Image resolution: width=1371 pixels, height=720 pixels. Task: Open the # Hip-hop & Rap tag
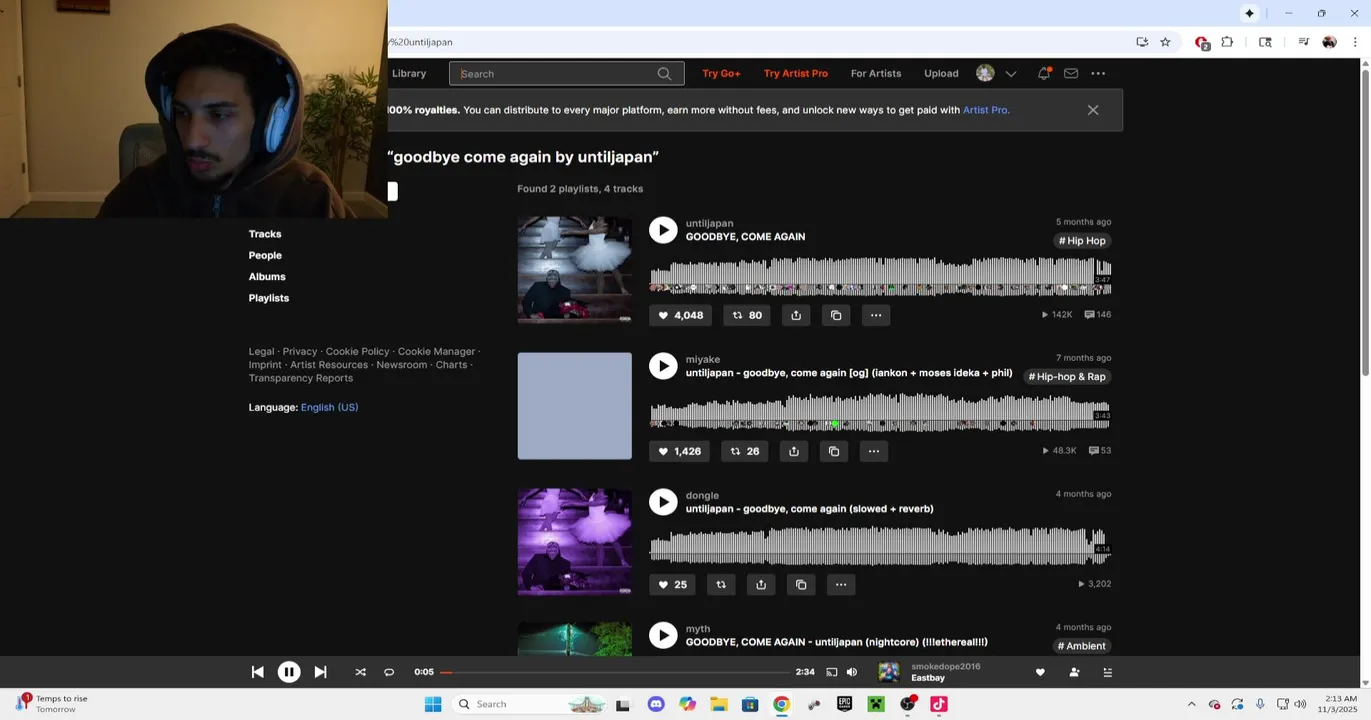1067,377
